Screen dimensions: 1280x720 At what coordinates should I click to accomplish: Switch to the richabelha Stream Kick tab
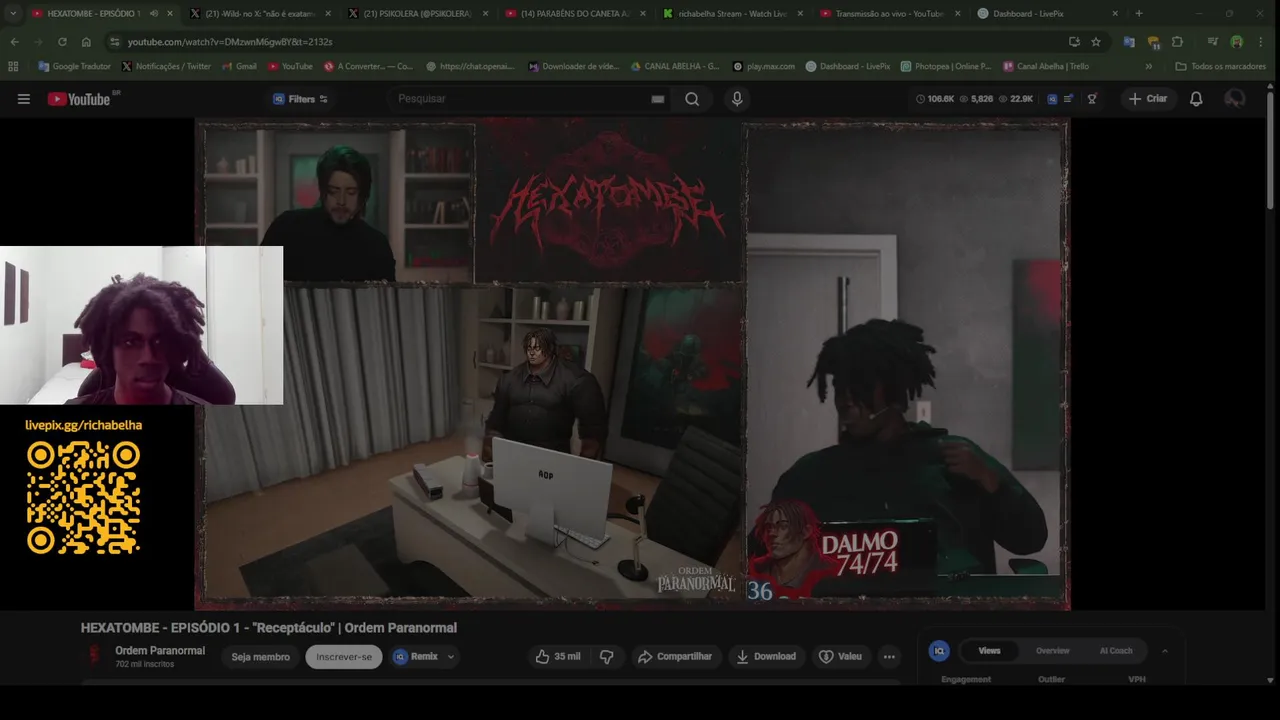734,14
